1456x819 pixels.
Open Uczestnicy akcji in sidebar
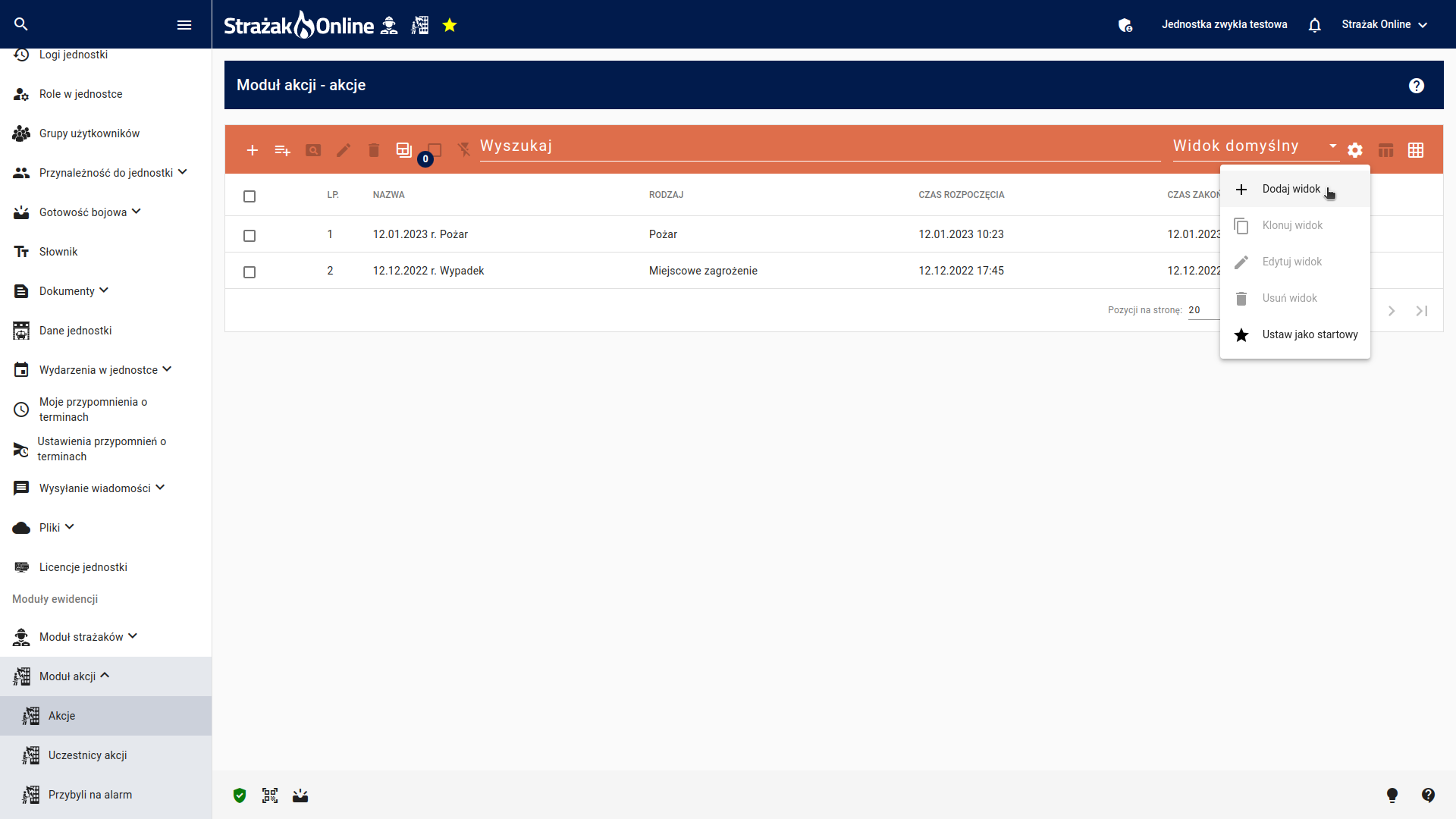[106, 755]
